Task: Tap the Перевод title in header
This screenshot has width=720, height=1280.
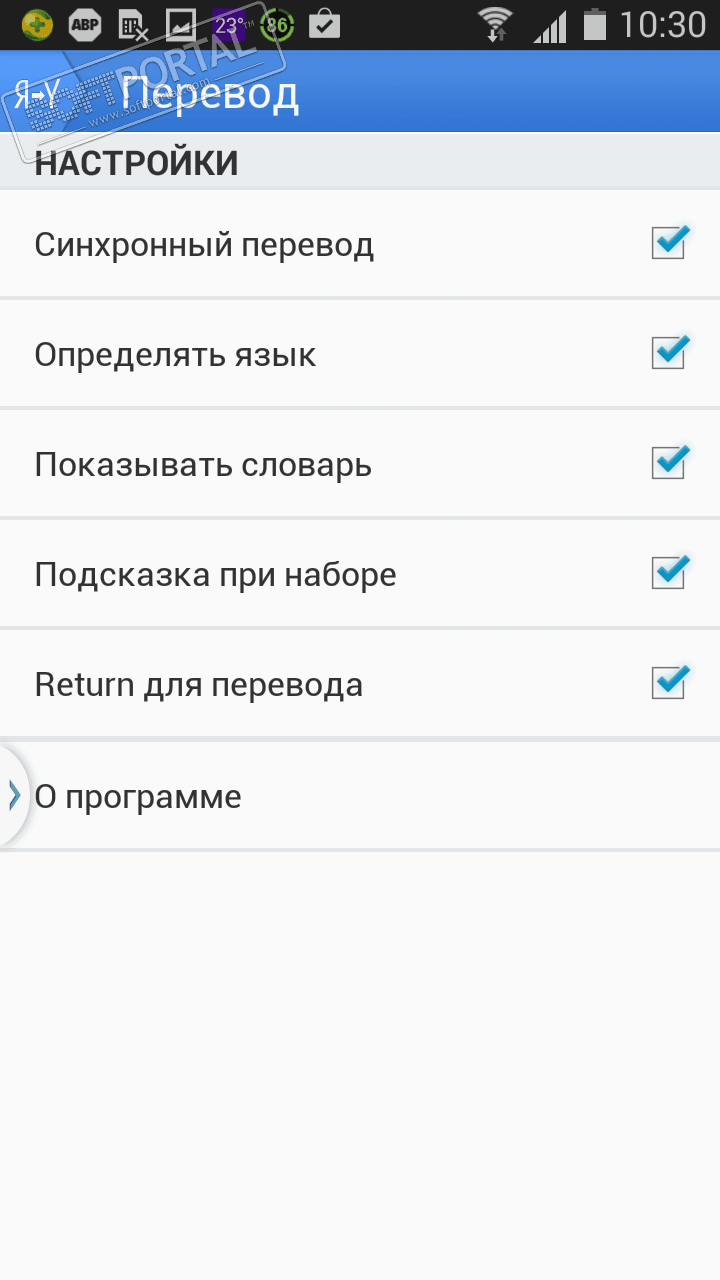Action: click(x=210, y=94)
